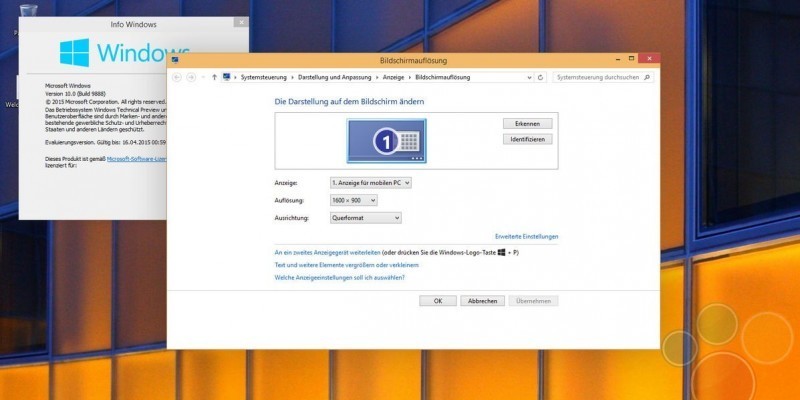Click the Ausrichtung: label
Viewport: 800px width, 400px height.
tap(292, 218)
